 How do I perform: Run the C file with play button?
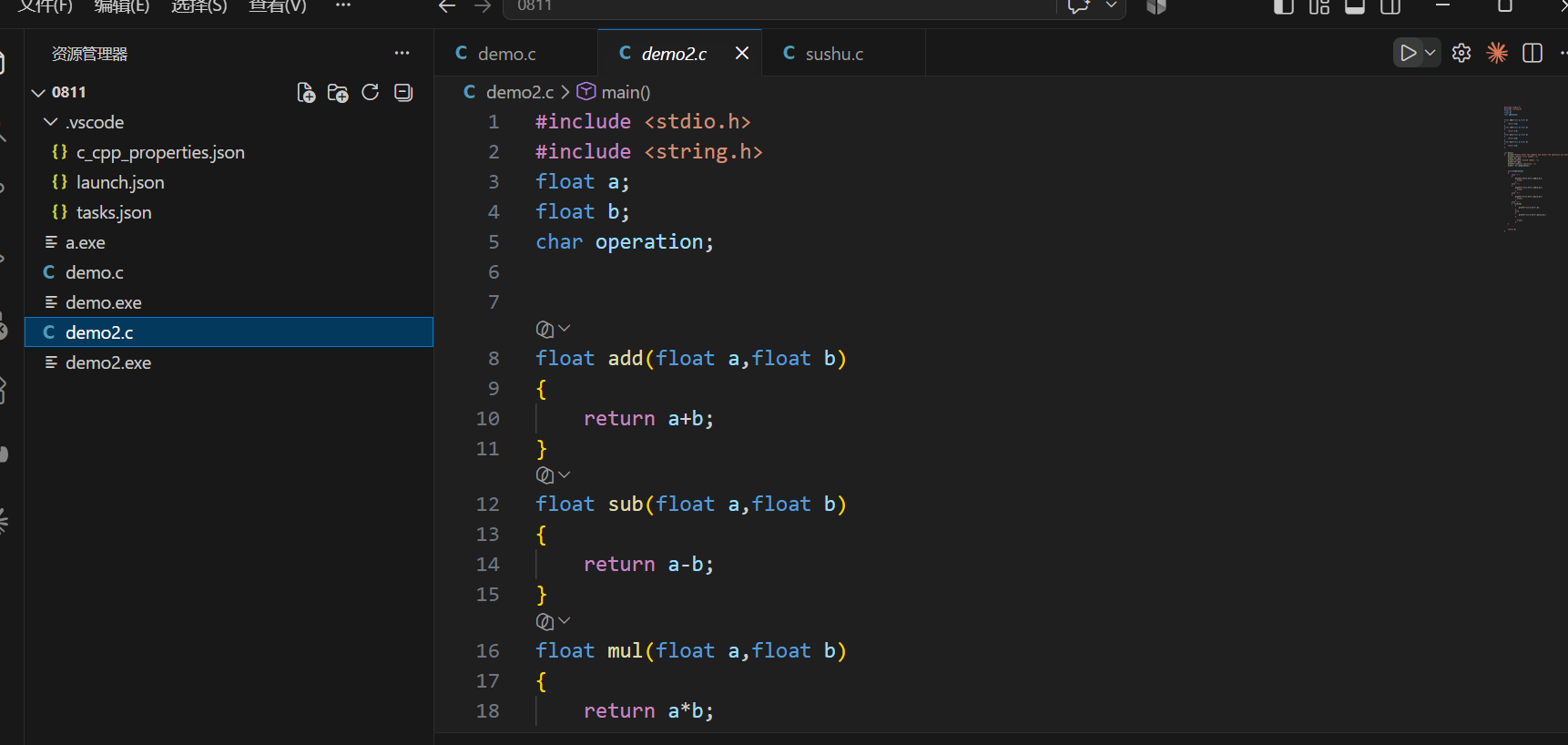(x=1408, y=53)
